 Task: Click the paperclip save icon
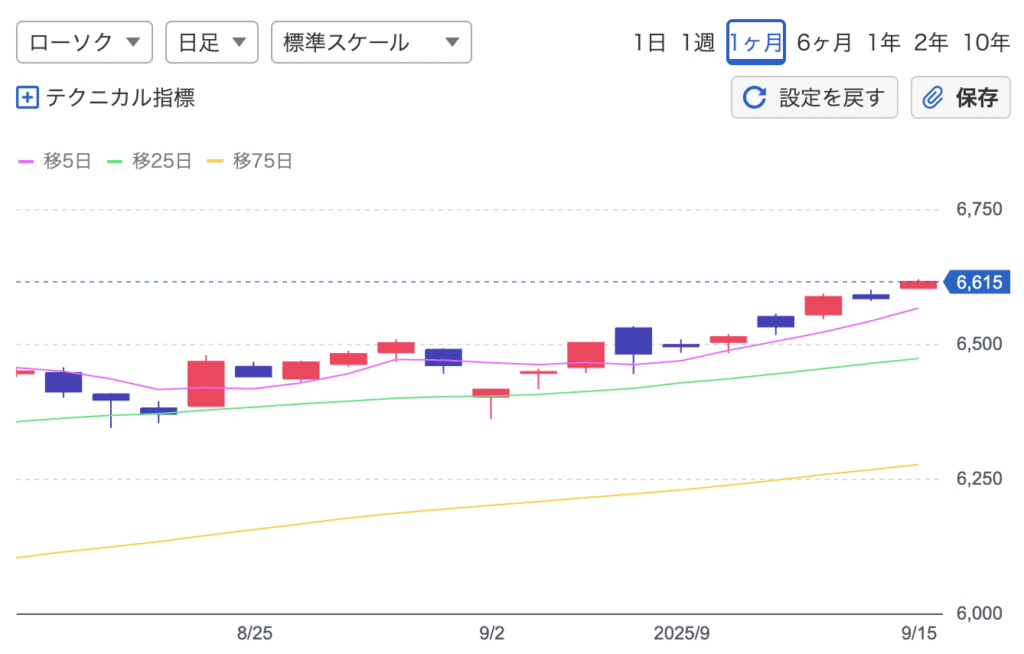pos(932,98)
